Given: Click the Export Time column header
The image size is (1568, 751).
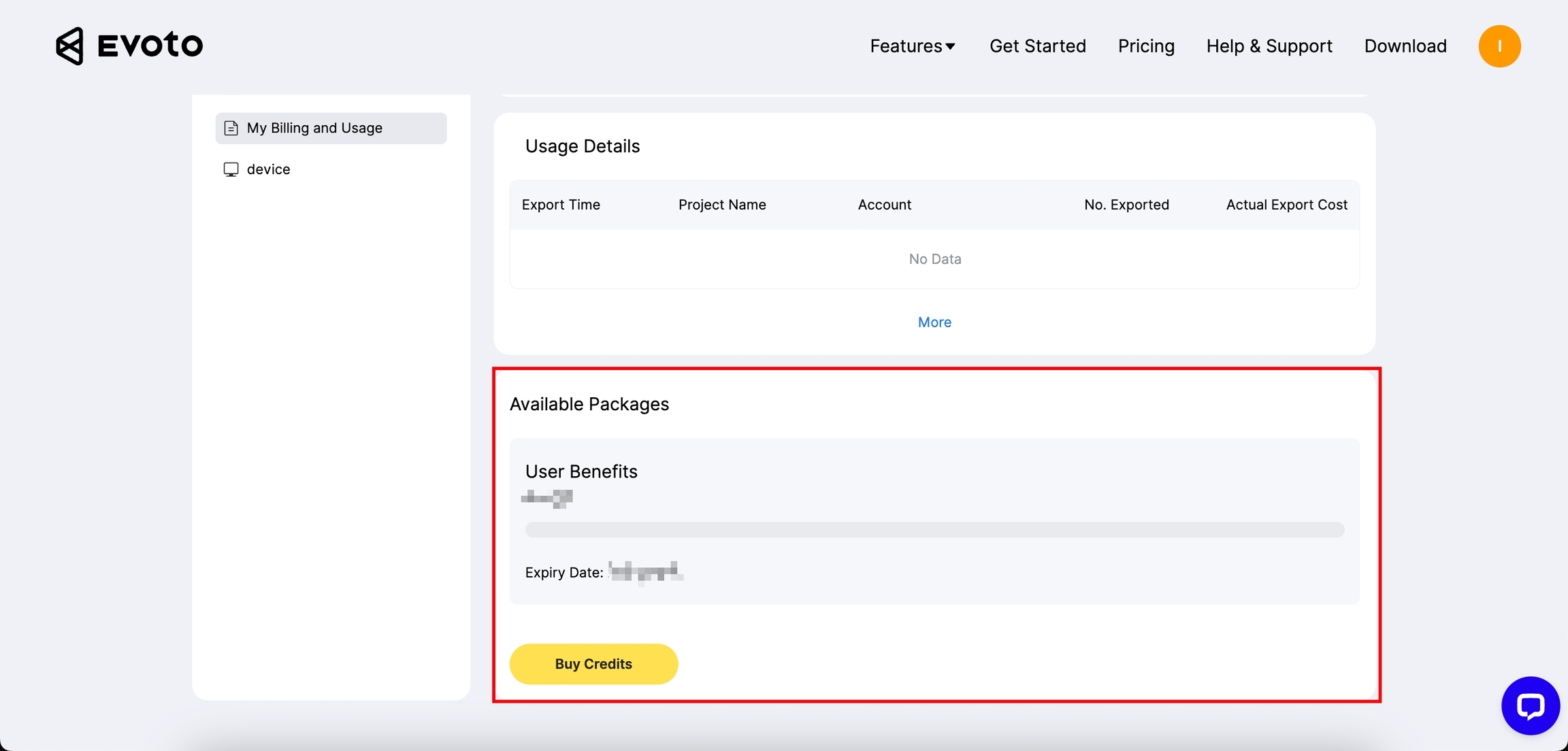Looking at the screenshot, I should 561,205.
